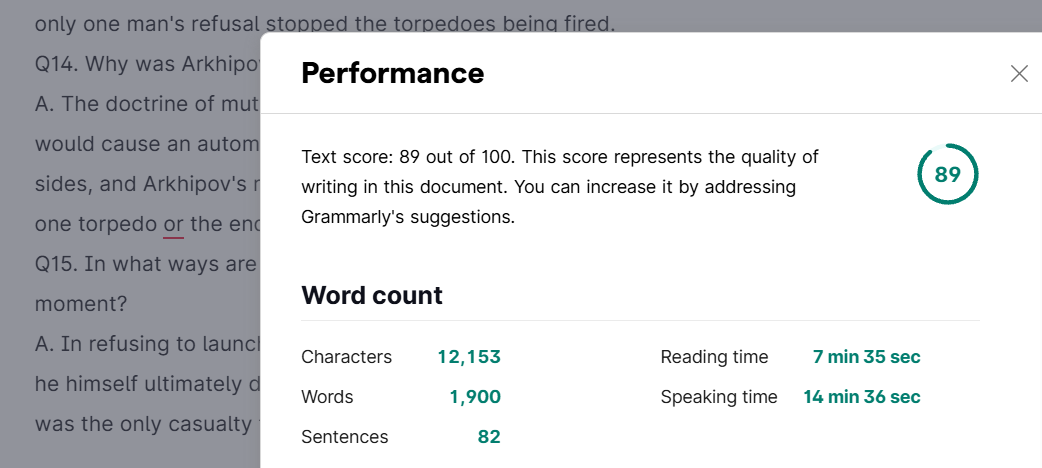Click the Reading time label
Screen dimensions: 1042x468
point(714,357)
